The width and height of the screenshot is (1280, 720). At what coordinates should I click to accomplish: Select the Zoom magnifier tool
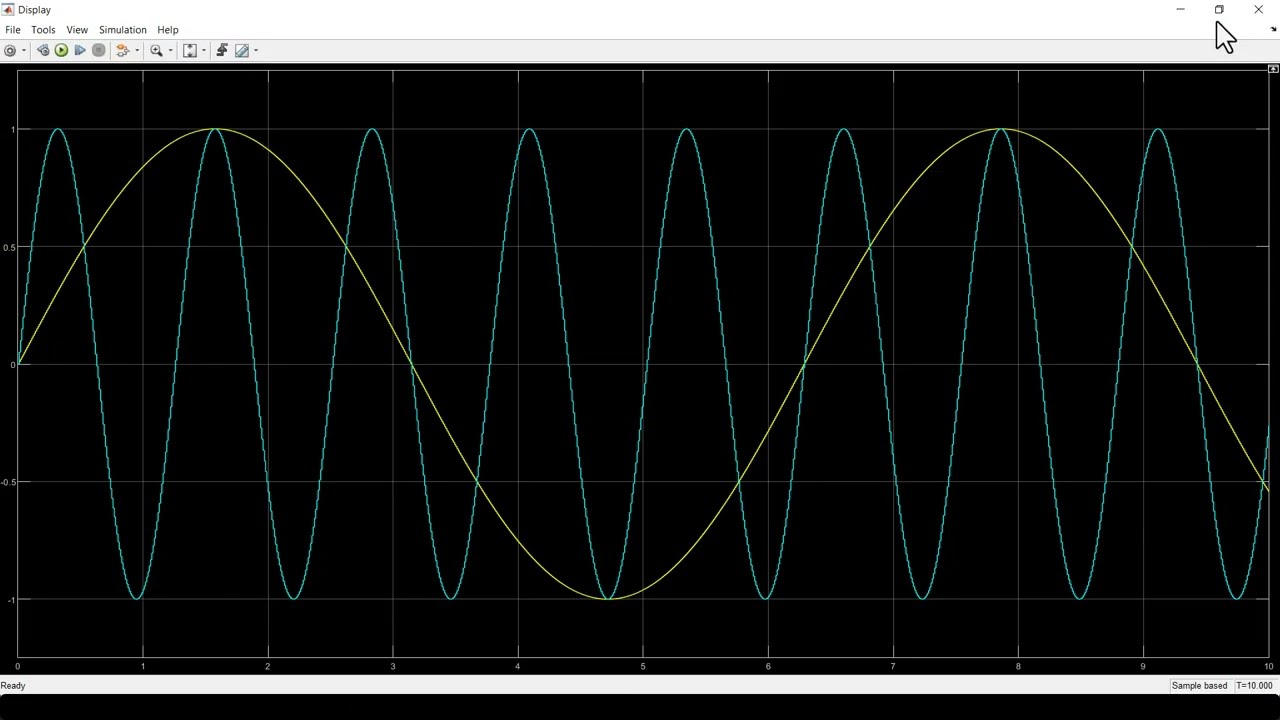pos(156,50)
